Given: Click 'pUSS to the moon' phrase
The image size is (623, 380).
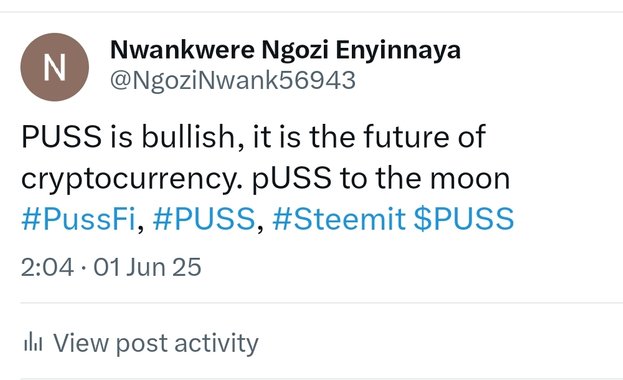Looking at the screenshot, I should pos(381,178).
